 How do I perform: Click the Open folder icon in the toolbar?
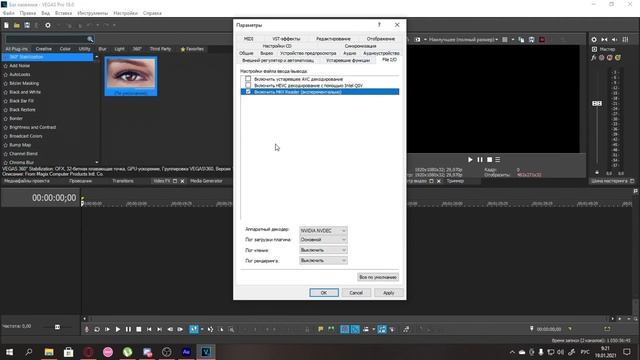(x=17, y=25)
